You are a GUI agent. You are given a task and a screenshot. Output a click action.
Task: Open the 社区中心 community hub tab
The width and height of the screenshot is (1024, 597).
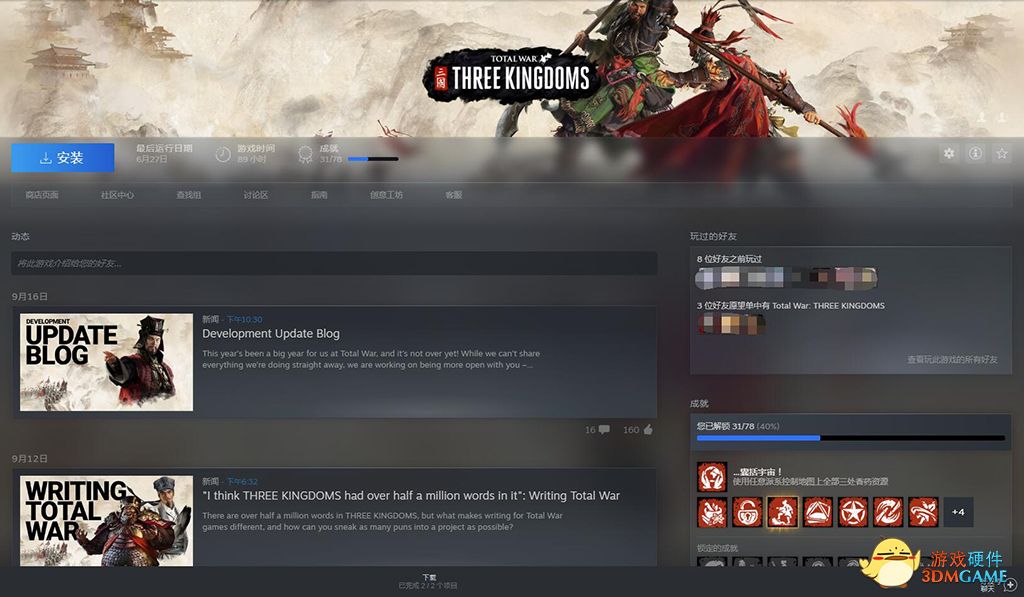point(117,195)
